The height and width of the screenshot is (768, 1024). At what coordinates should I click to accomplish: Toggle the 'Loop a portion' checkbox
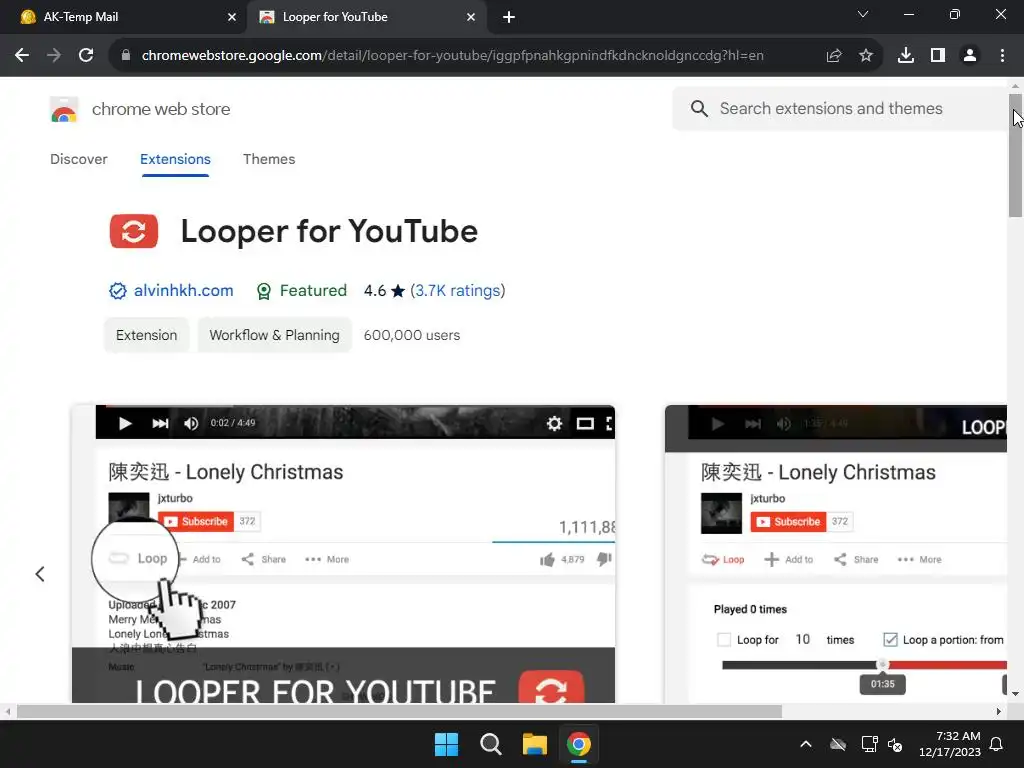[x=890, y=640]
